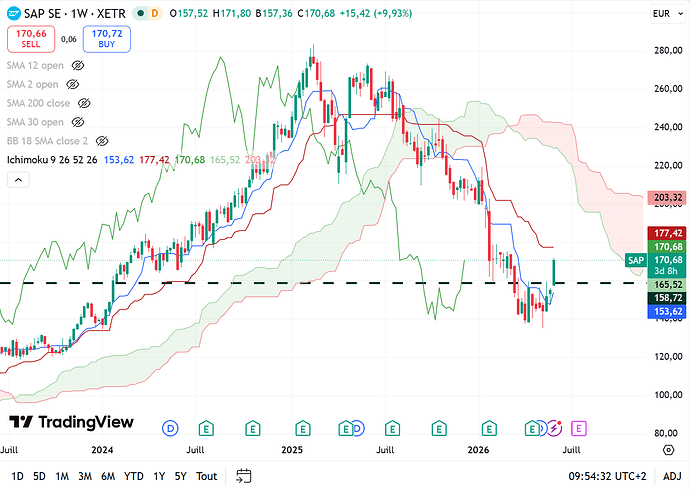The width and height of the screenshot is (690, 489).
Task: Select the 1Y time range
Action: point(159,476)
